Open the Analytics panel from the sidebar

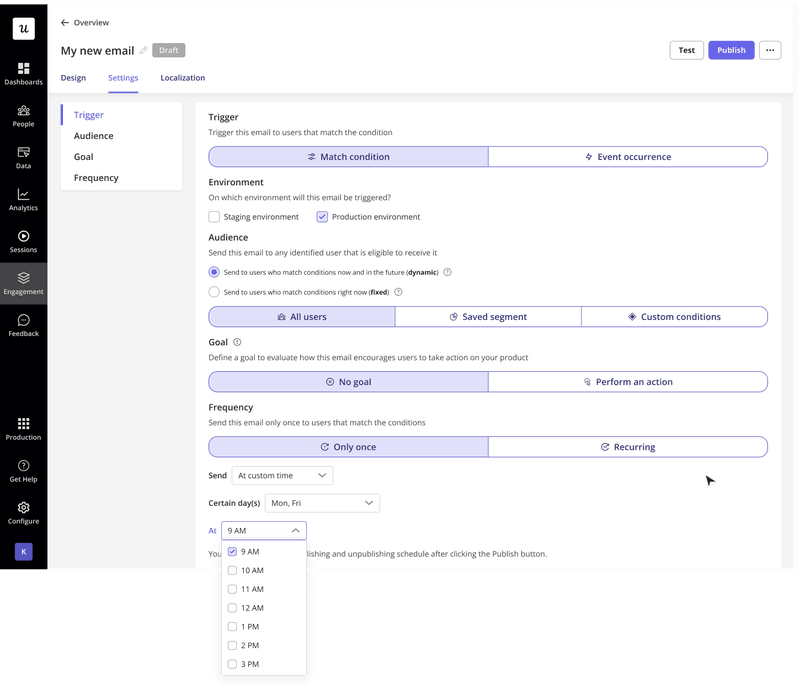pyautogui.click(x=23, y=200)
